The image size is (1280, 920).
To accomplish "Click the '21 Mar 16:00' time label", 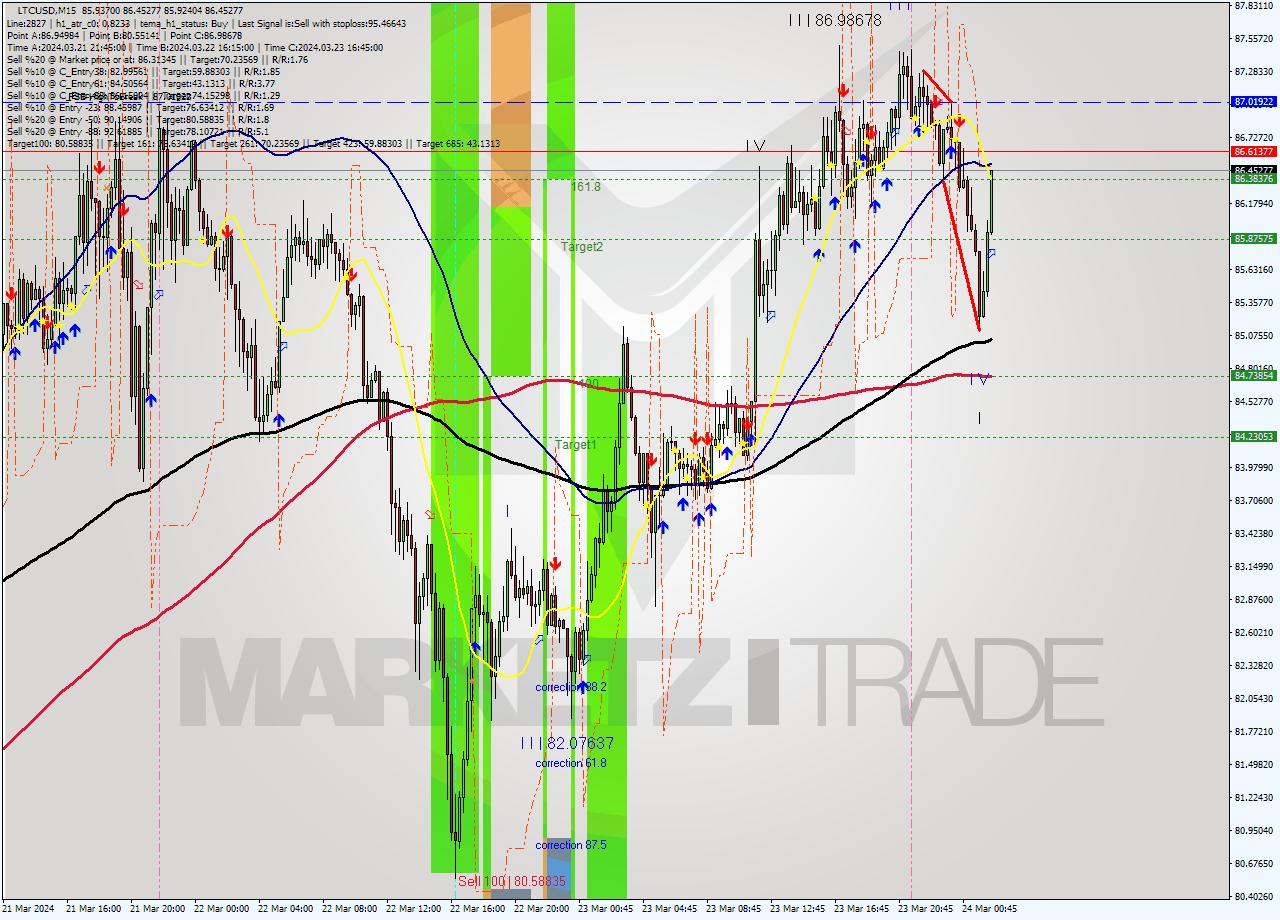I will (94, 909).
